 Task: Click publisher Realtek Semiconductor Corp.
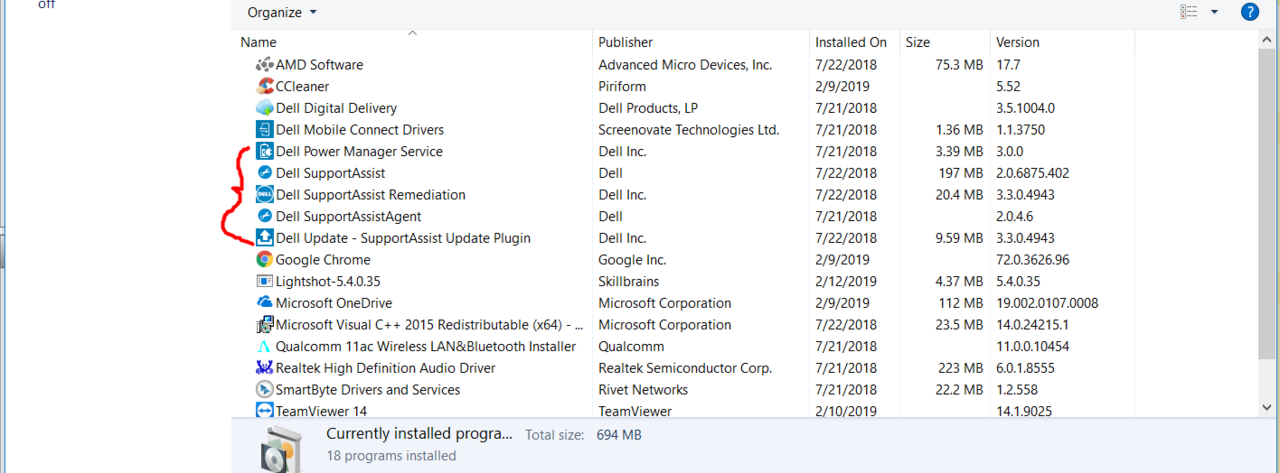[685, 368]
